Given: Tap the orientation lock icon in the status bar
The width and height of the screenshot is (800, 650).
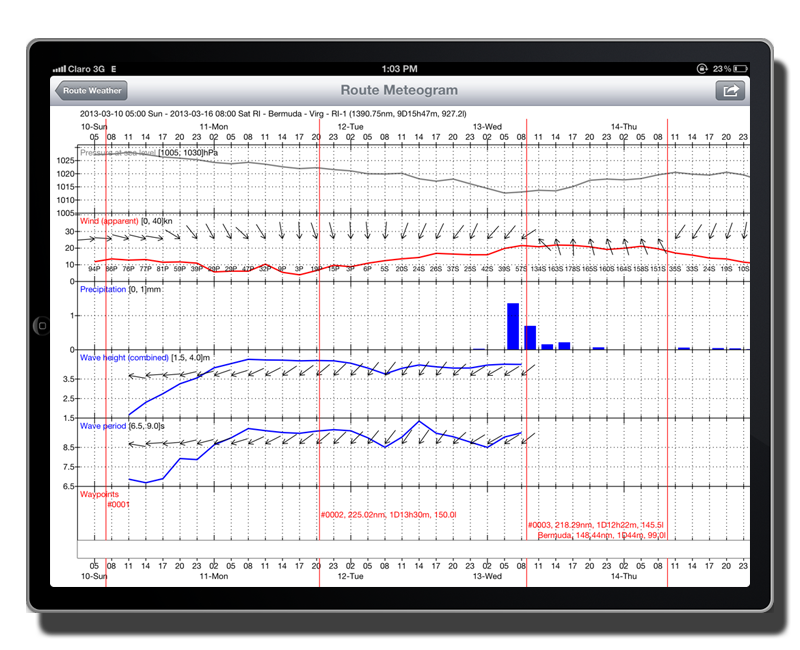Looking at the screenshot, I should (700, 68).
